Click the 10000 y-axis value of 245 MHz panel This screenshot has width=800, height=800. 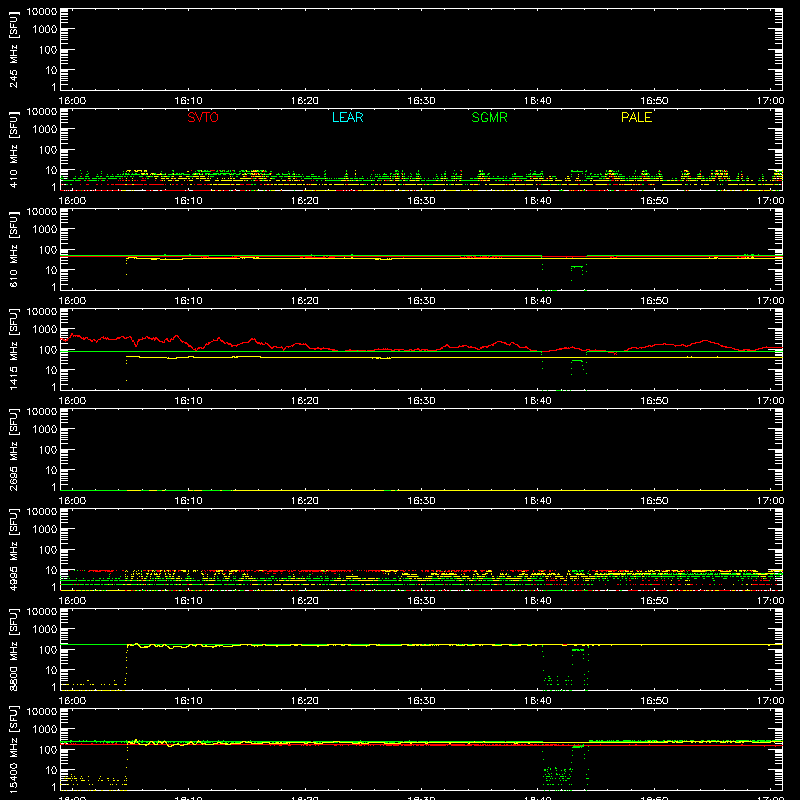pyautogui.click(x=42, y=12)
